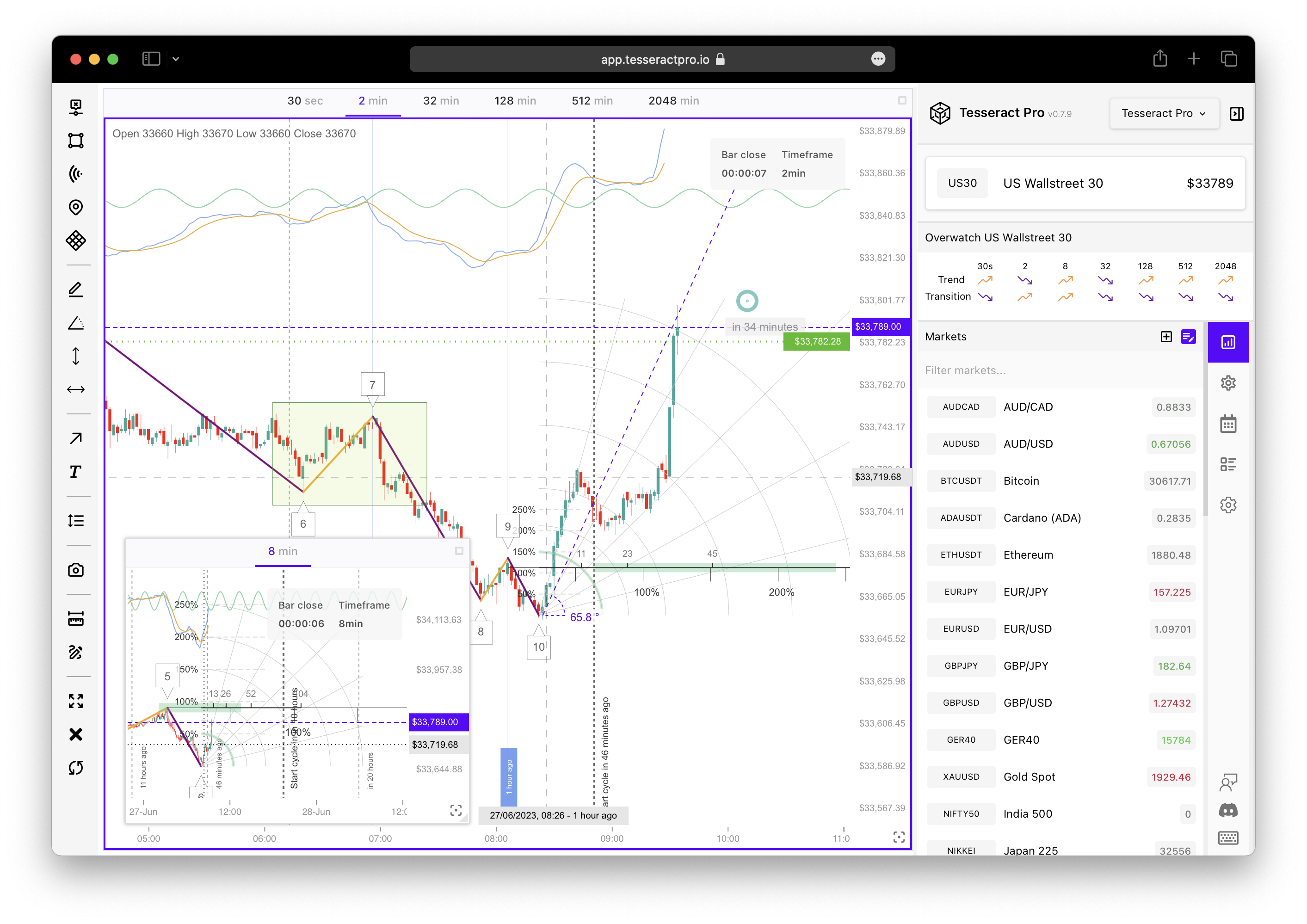The width and height of the screenshot is (1307, 924).
Task: Click the Filter markets input field
Action: pyautogui.click(x=1061, y=370)
